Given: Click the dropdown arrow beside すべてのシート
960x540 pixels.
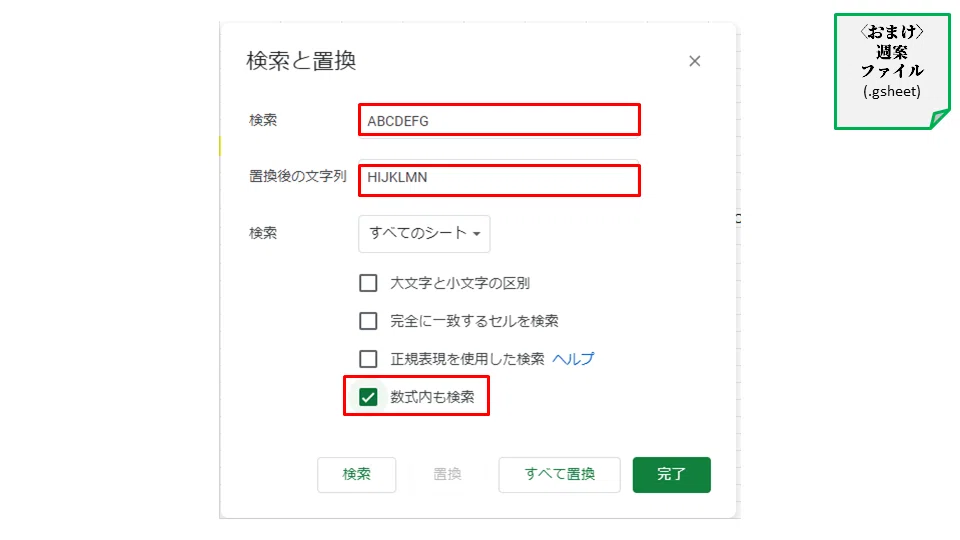Looking at the screenshot, I should click(x=476, y=234).
